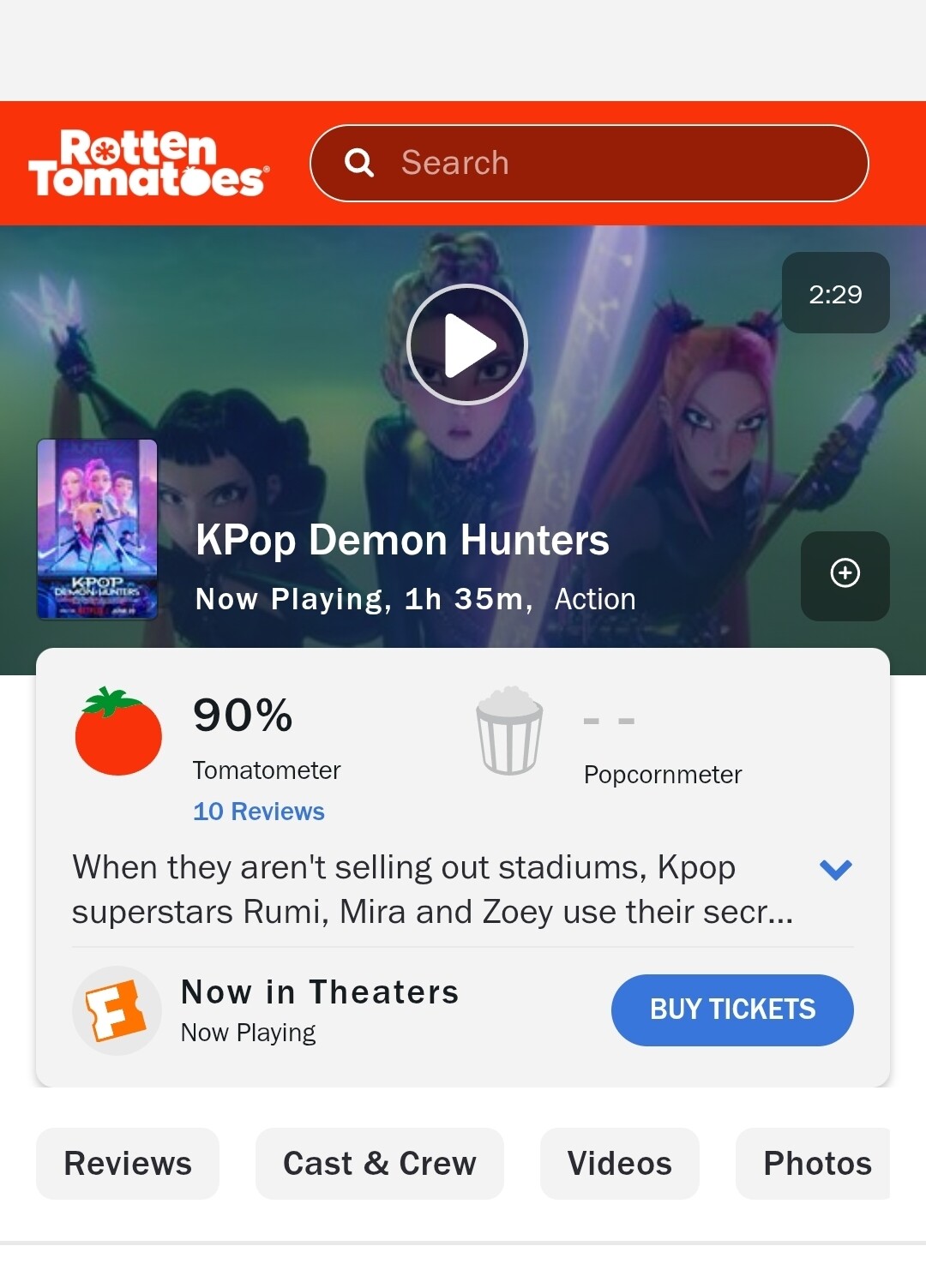Image resolution: width=926 pixels, height=1288 pixels.
Task: Select the Action genre link
Action: 595,599
